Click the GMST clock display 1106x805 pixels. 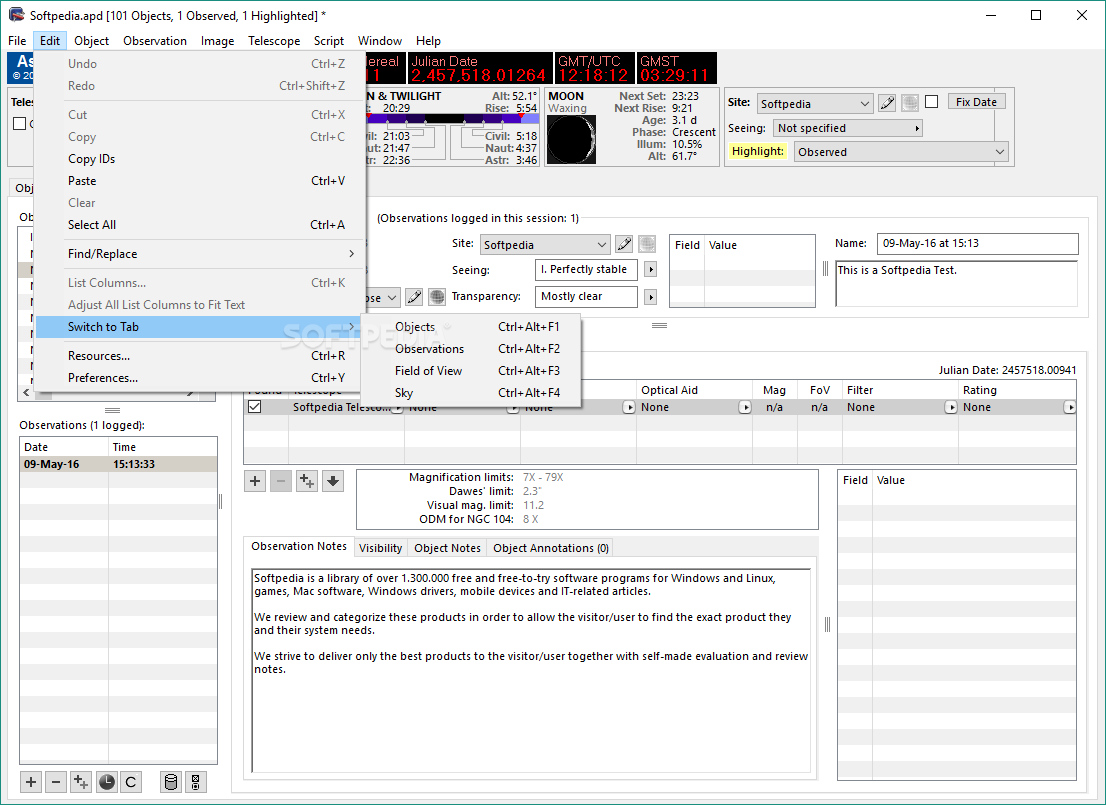click(676, 68)
